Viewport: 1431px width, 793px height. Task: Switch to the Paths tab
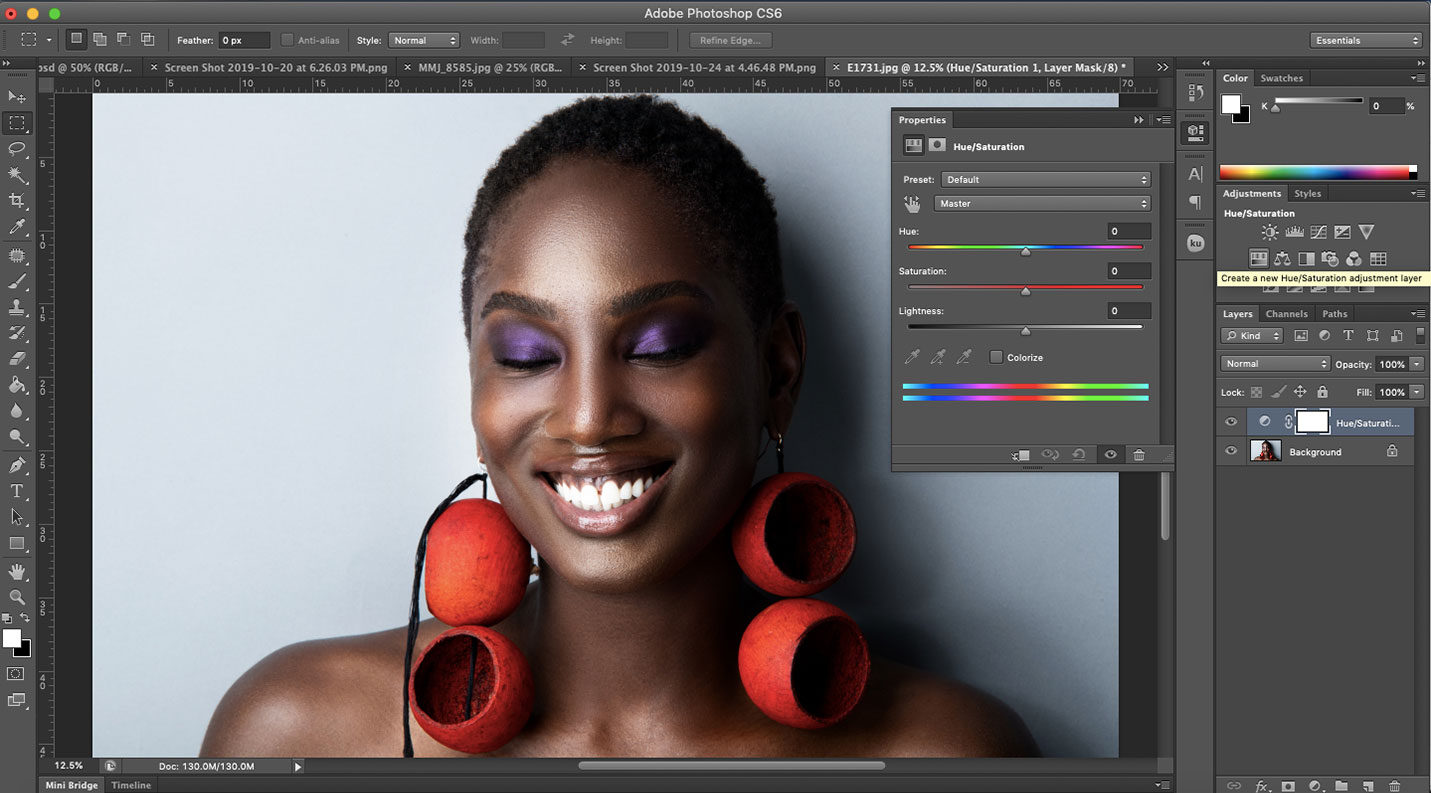click(1335, 314)
